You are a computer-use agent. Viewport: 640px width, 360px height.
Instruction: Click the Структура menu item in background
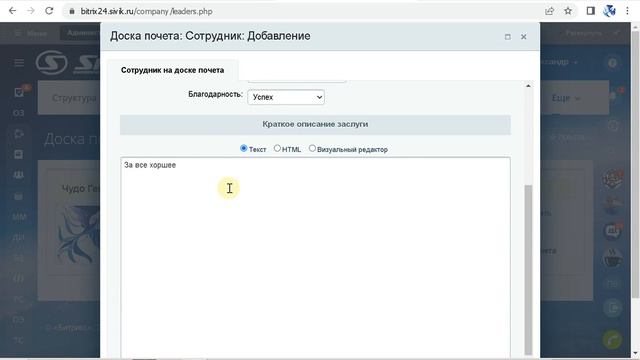pos(73,98)
